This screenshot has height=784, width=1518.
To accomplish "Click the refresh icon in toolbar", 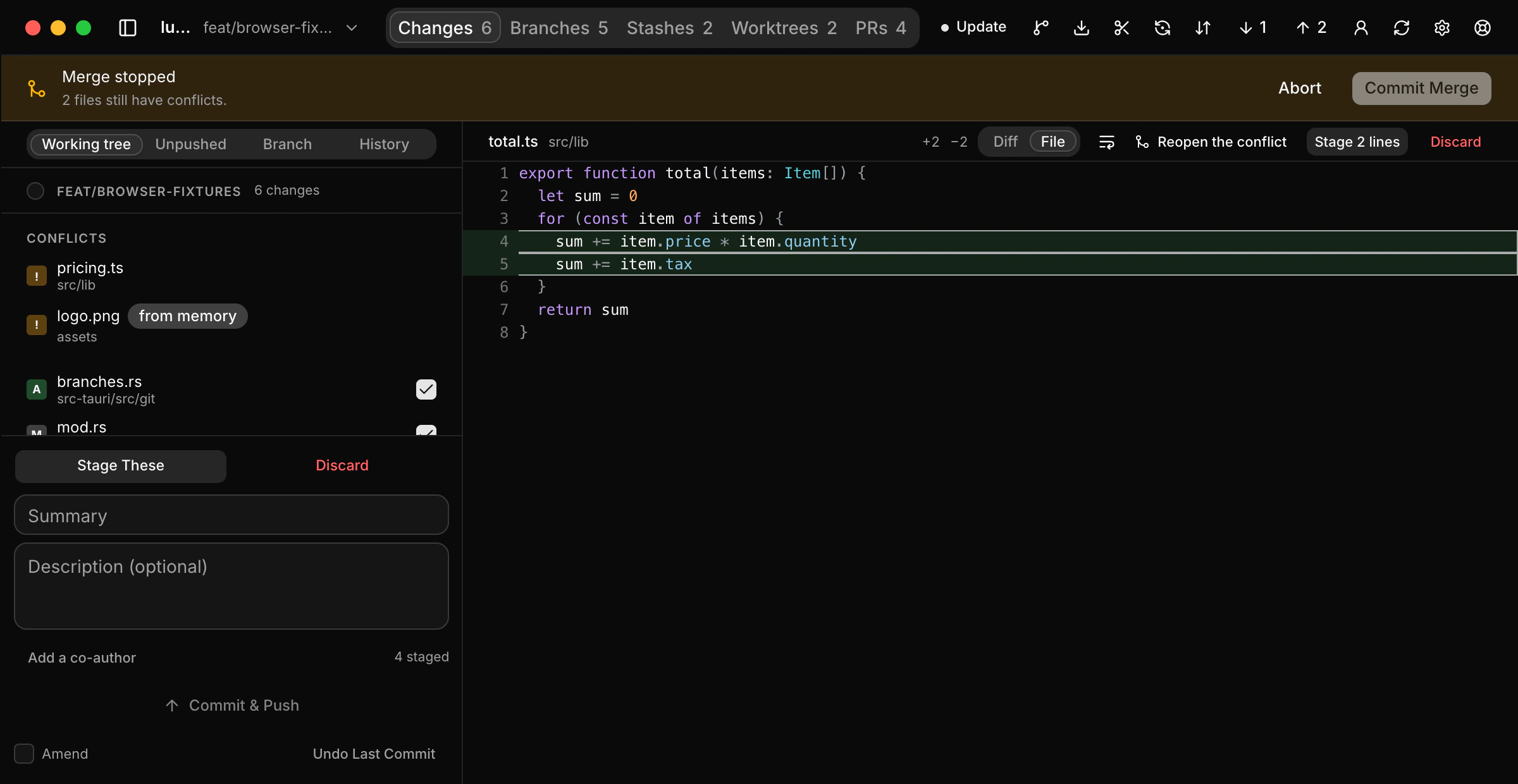I will [1402, 28].
